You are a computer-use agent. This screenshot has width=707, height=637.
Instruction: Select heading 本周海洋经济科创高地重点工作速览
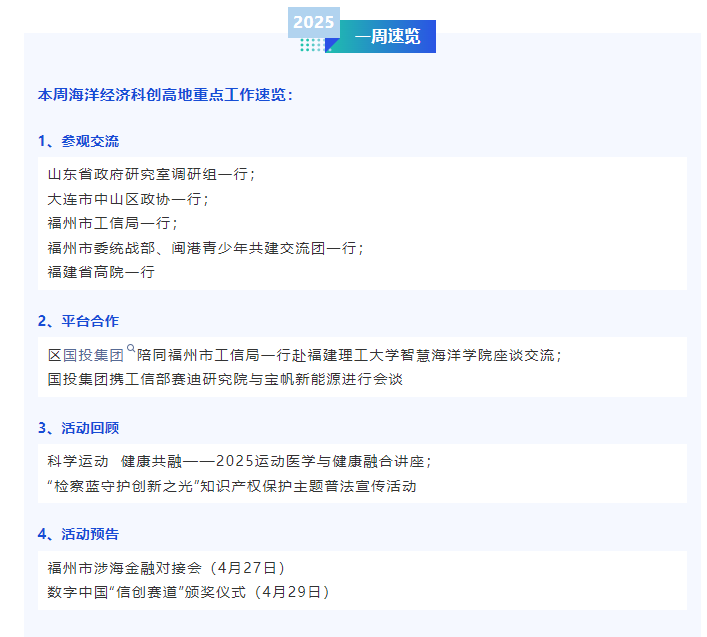(x=165, y=95)
